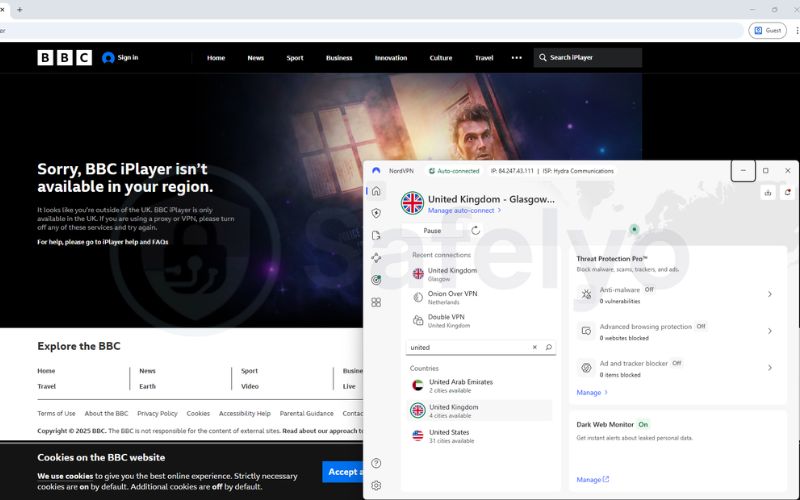
Task: Open NordVPN settings gear icon
Action: coord(376,485)
